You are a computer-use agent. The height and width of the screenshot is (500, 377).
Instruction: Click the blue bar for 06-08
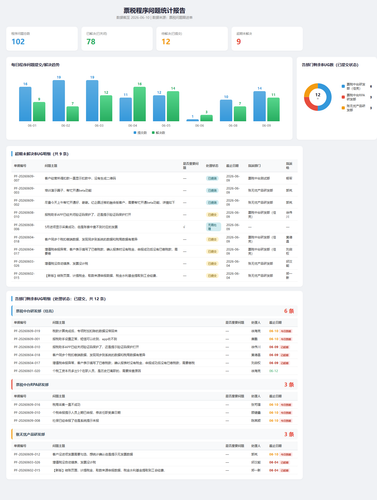[226, 110]
